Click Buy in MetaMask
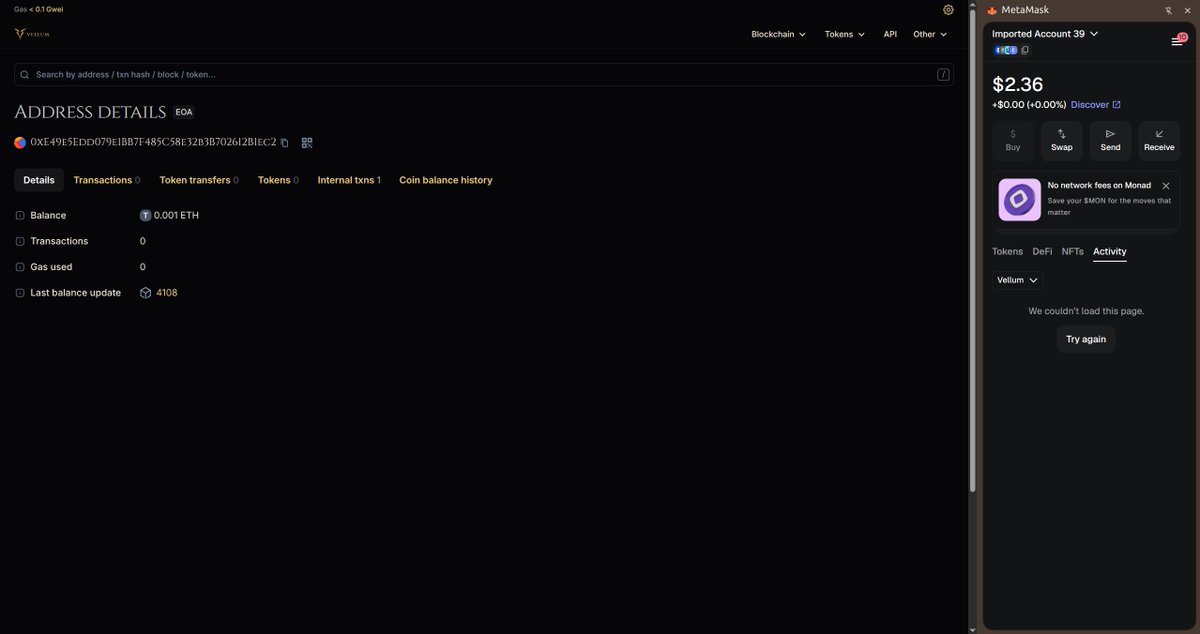This screenshot has width=1200, height=634. [1013, 141]
